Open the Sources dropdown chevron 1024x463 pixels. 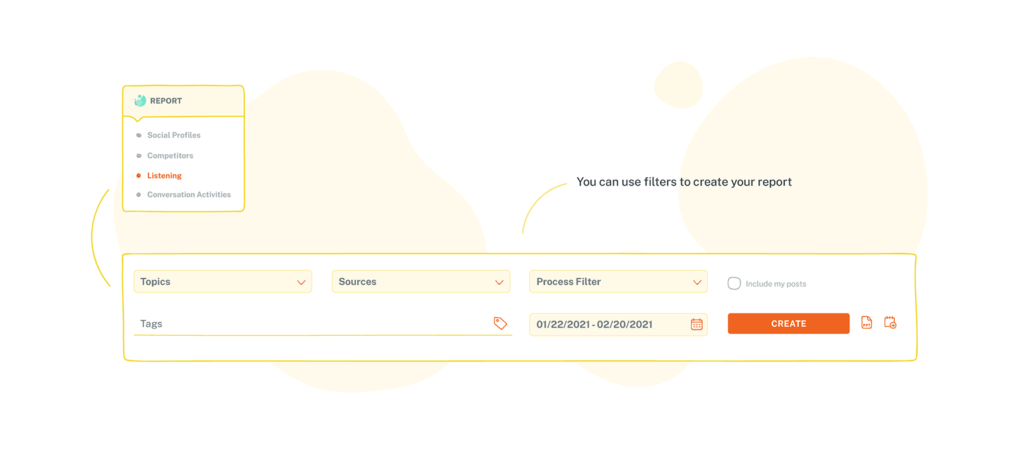point(499,282)
